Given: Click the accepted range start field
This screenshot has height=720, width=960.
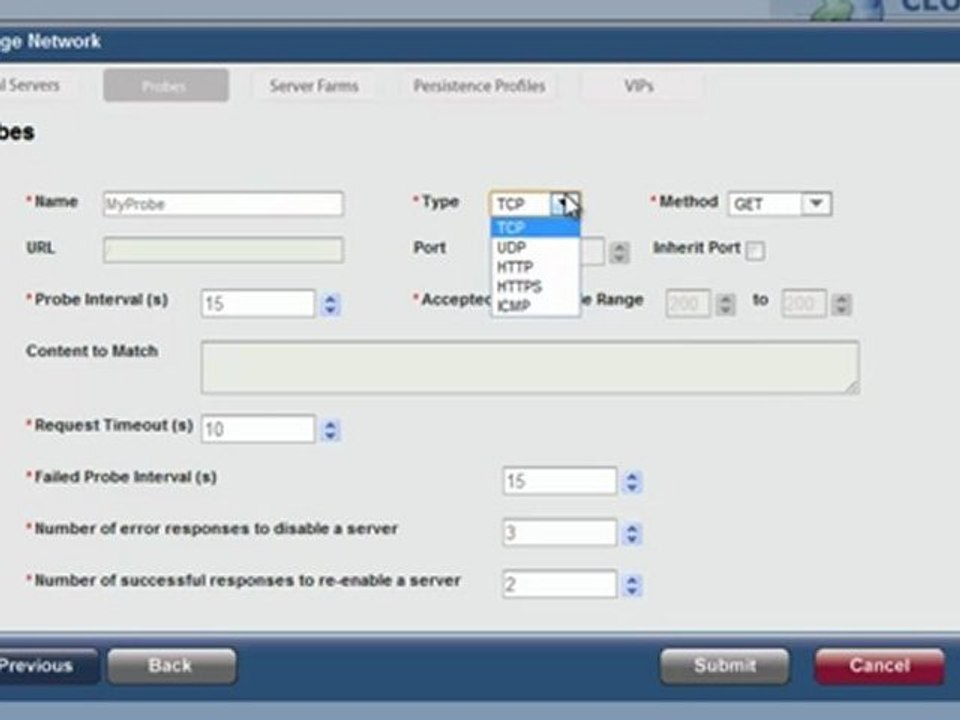Looking at the screenshot, I should [688, 304].
